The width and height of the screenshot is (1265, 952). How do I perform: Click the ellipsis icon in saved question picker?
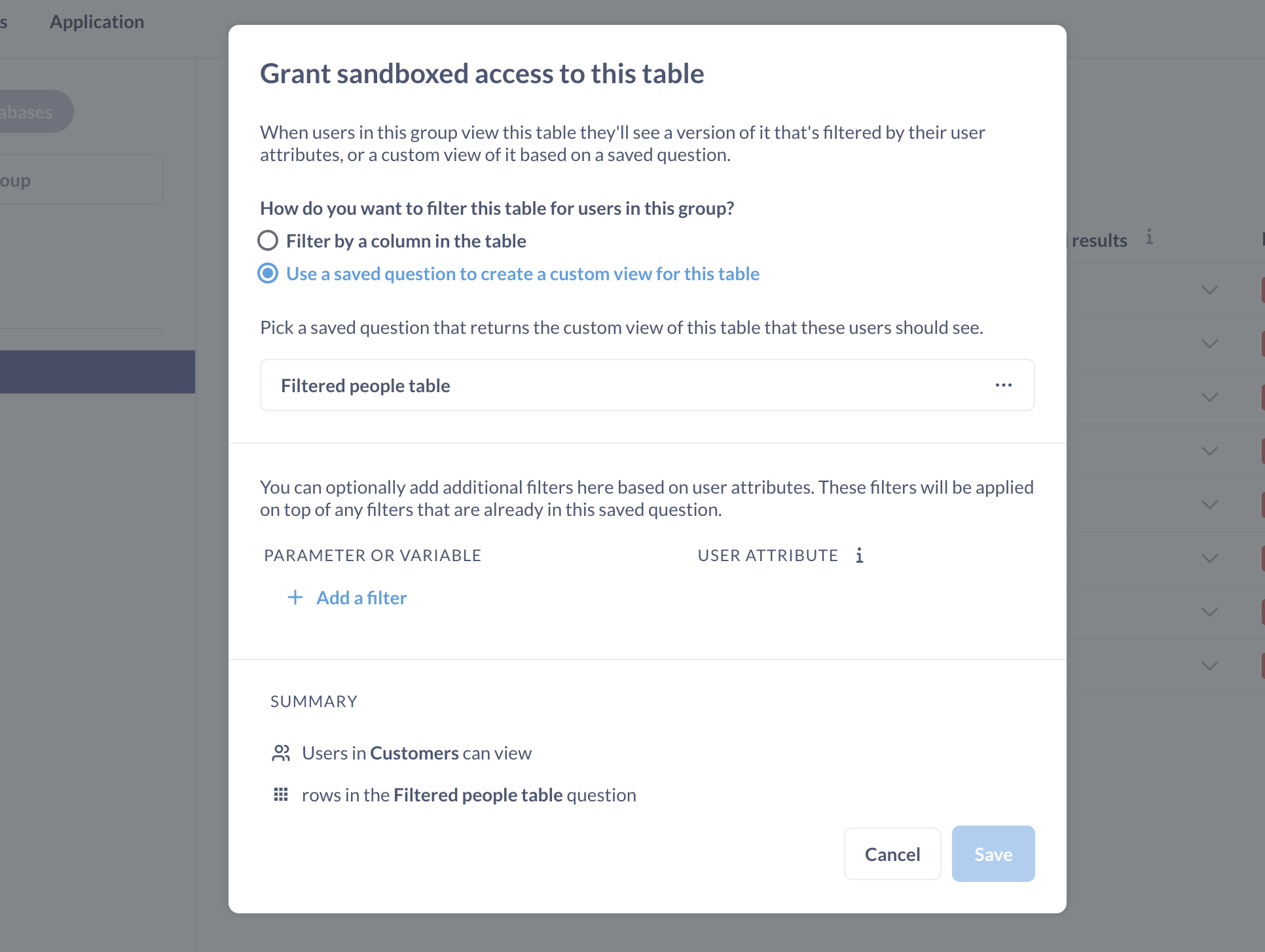pos(1003,385)
